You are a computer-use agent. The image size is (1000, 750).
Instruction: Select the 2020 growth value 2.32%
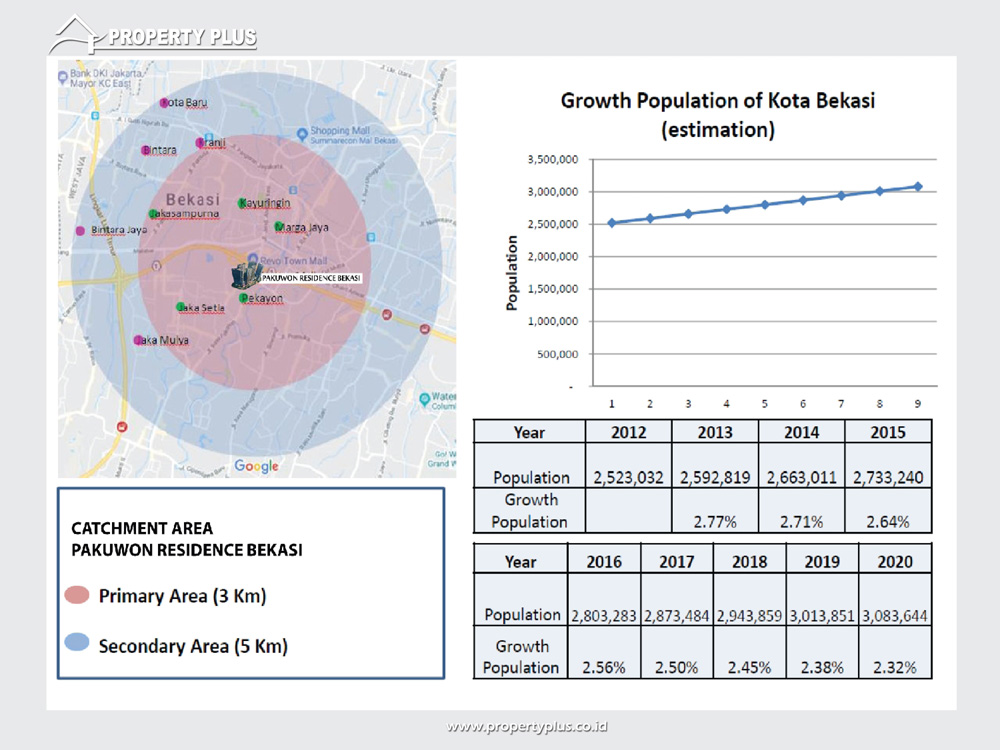tap(893, 667)
